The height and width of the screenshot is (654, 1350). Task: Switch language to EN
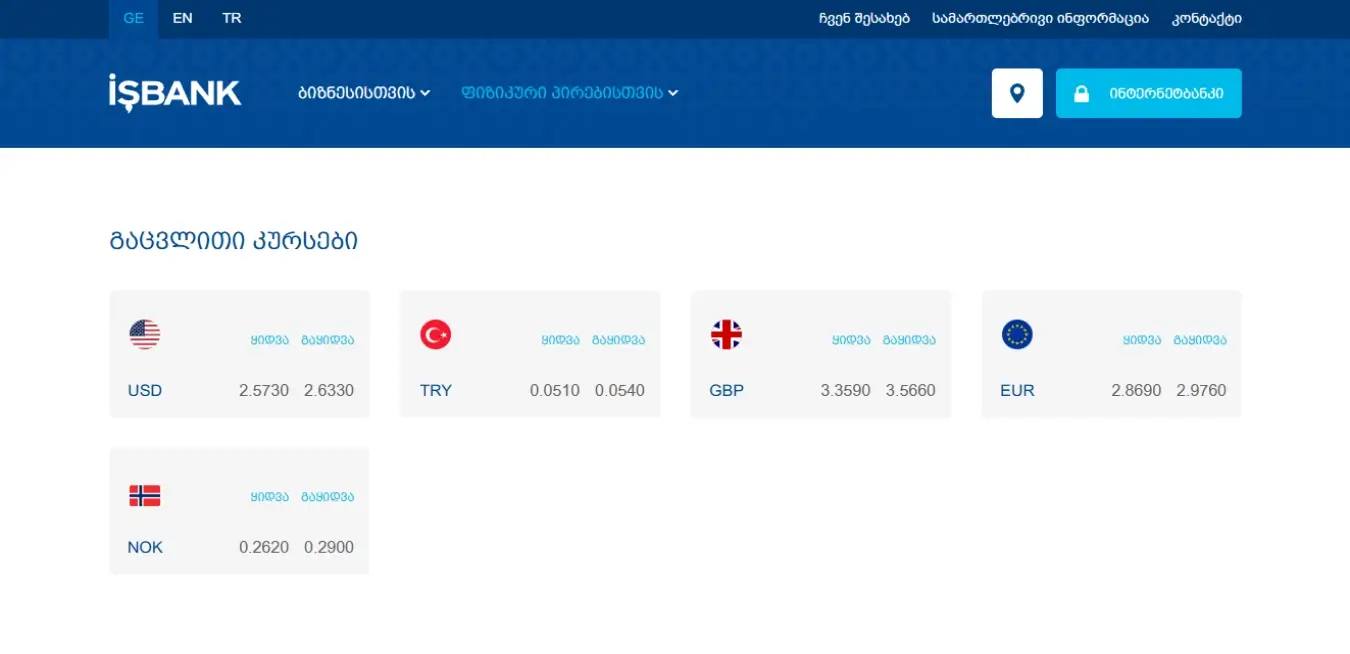pos(182,19)
